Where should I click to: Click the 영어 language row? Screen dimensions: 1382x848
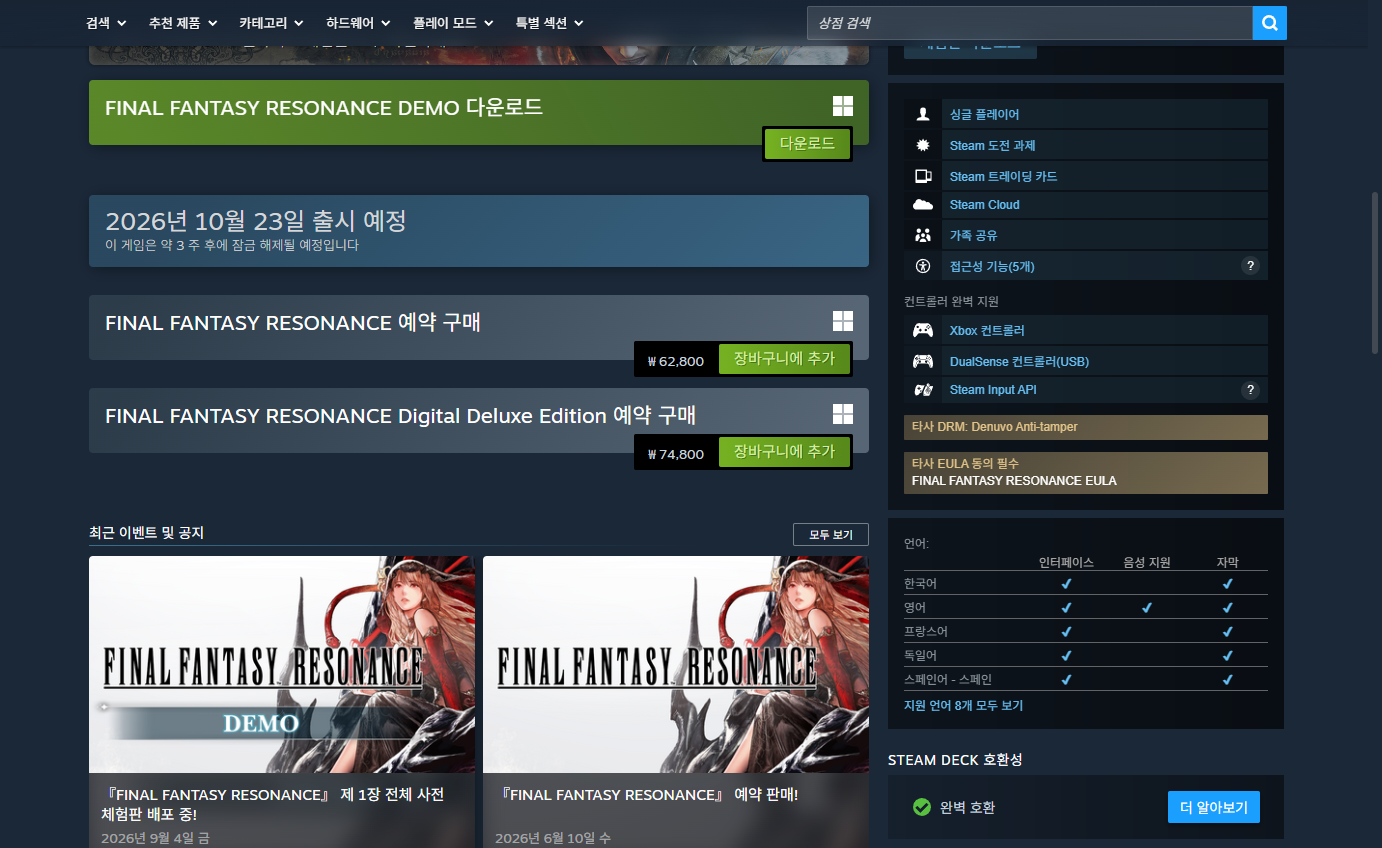pos(1086,607)
